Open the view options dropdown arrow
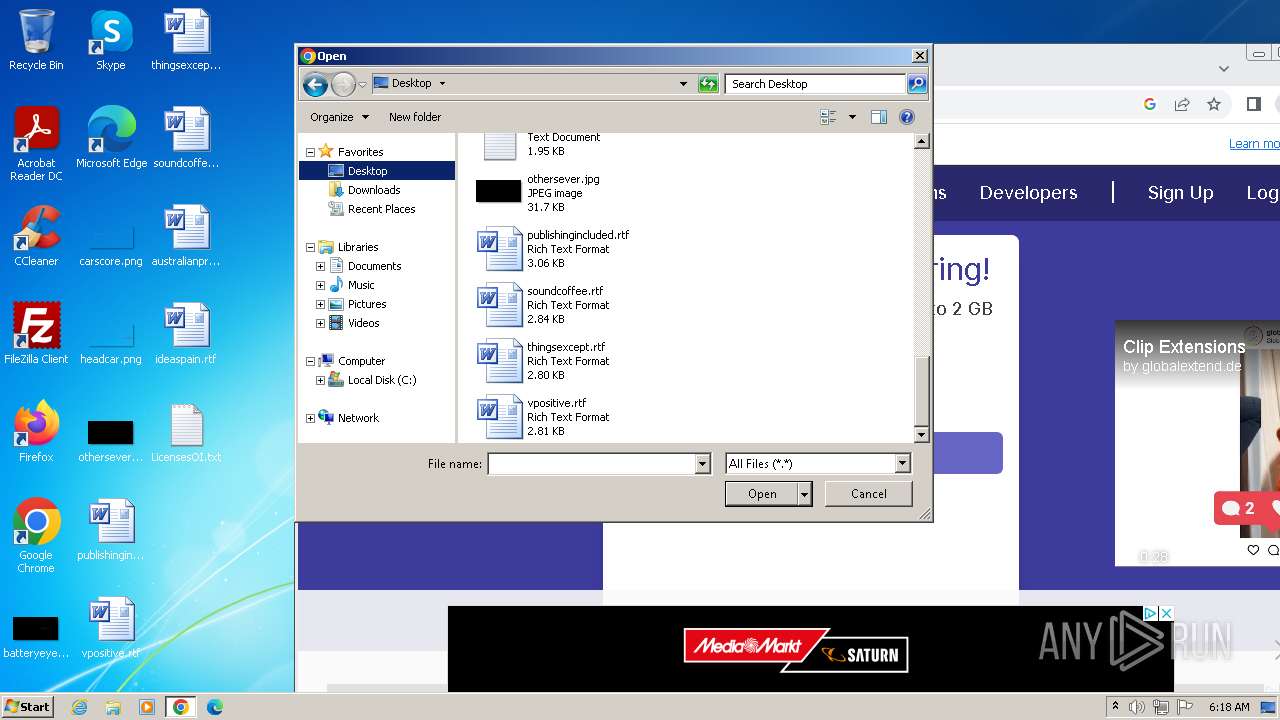Image resolution: width=1280 pixels, height=720 pixels. click(852, 117)
